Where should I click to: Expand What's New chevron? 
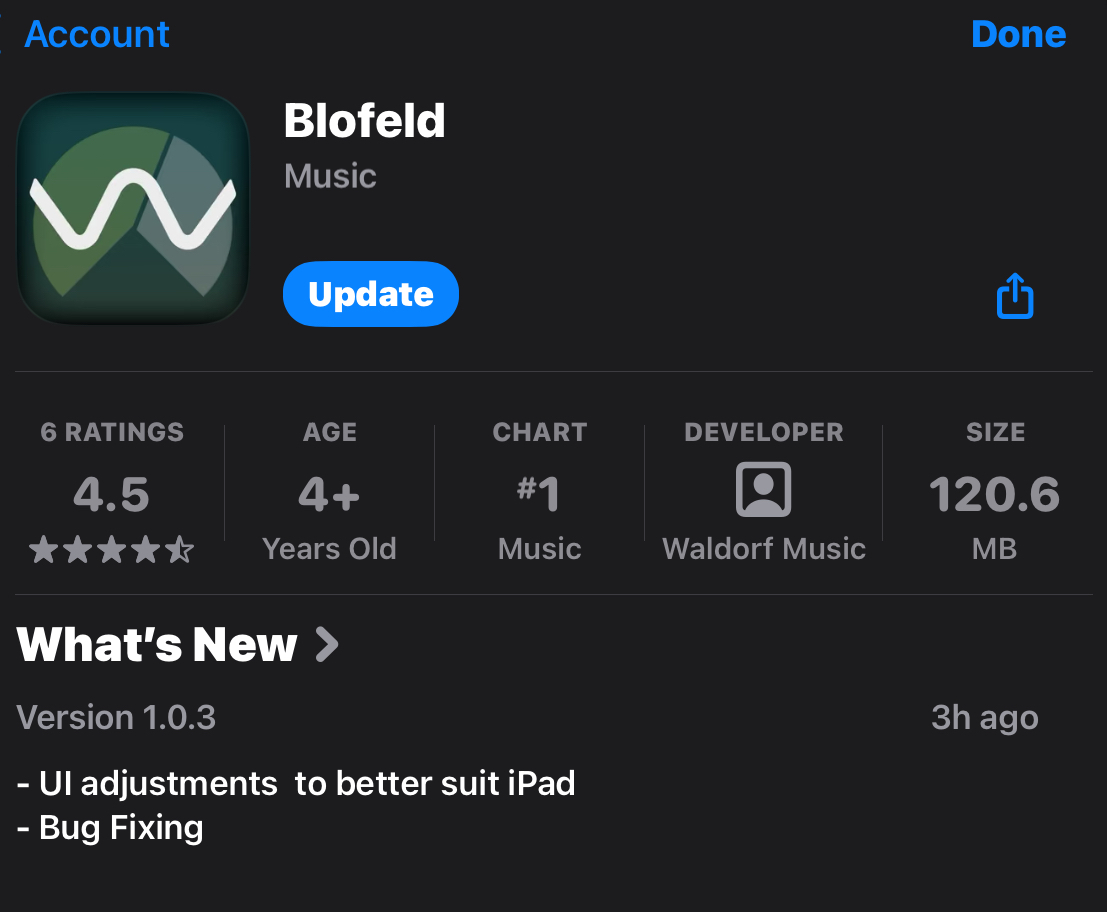point(327,645)
